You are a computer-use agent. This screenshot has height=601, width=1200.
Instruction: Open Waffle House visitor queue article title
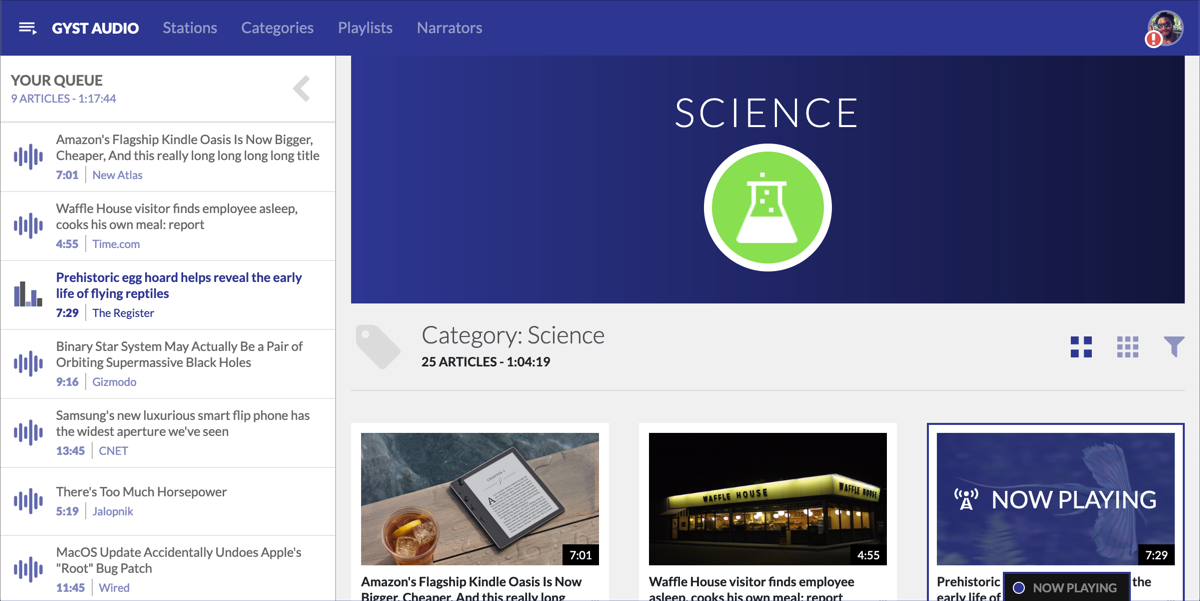(x=177, y=217)
